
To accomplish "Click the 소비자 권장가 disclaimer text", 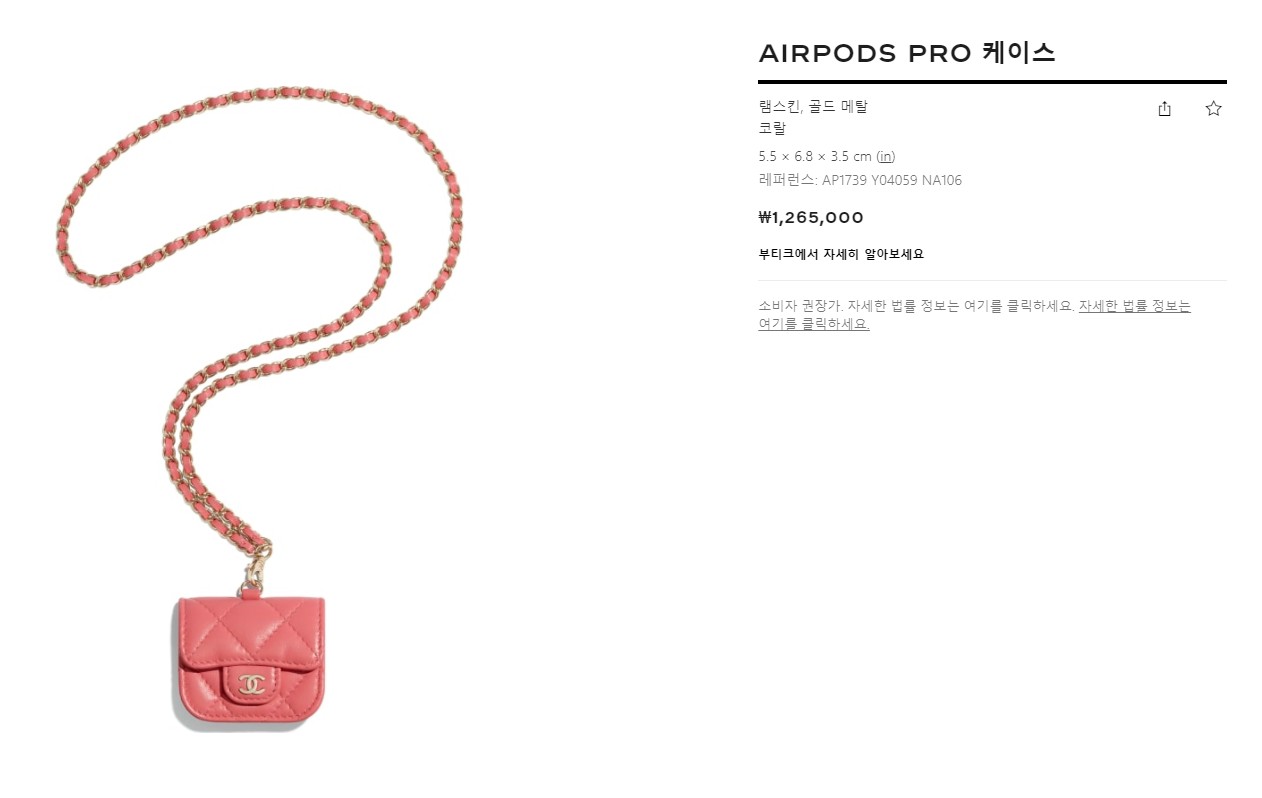I will tap(916, 306).
